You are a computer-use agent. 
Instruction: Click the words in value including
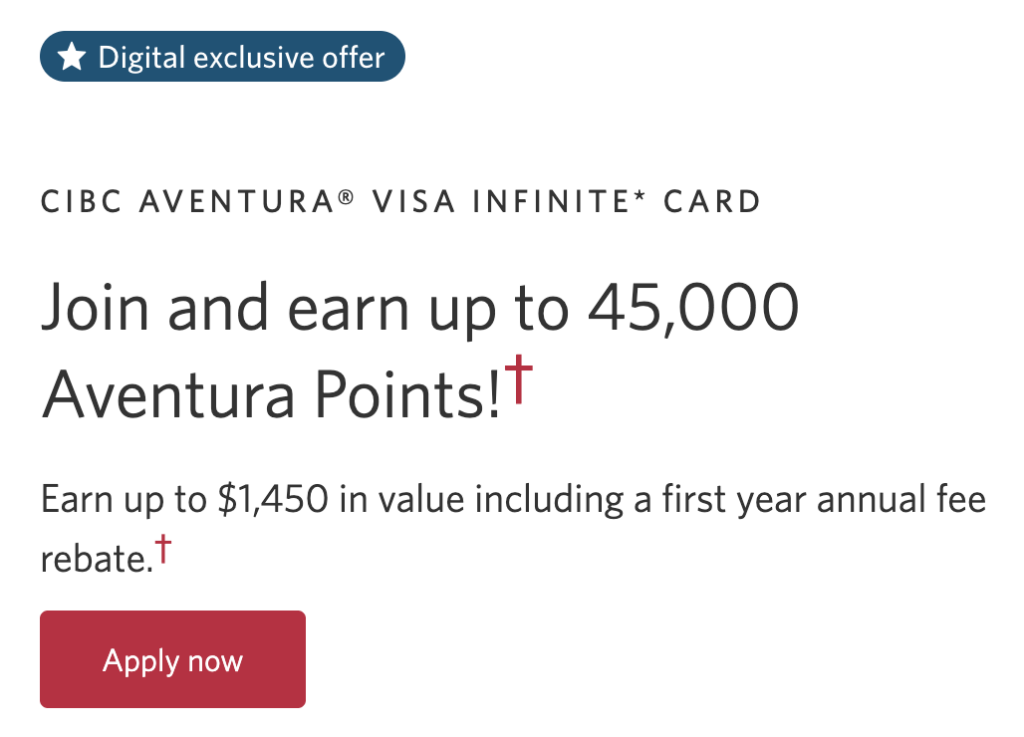(x=482, y=500)
